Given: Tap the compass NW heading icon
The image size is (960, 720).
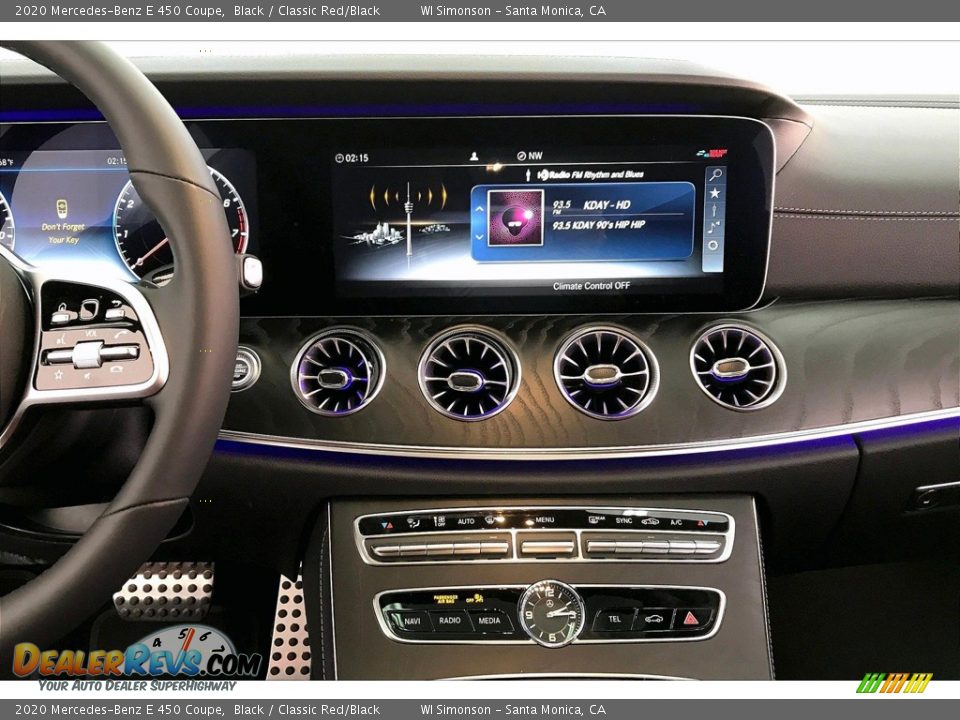Looking at the screenshot, I should pyautogui.click(x=522, y=155).
